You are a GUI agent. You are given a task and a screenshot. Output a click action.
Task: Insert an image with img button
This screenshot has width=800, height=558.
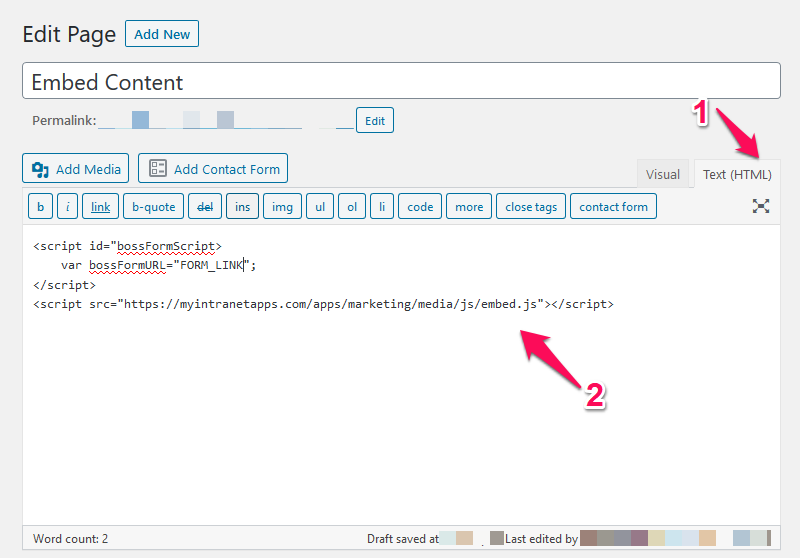pos(282,207)
